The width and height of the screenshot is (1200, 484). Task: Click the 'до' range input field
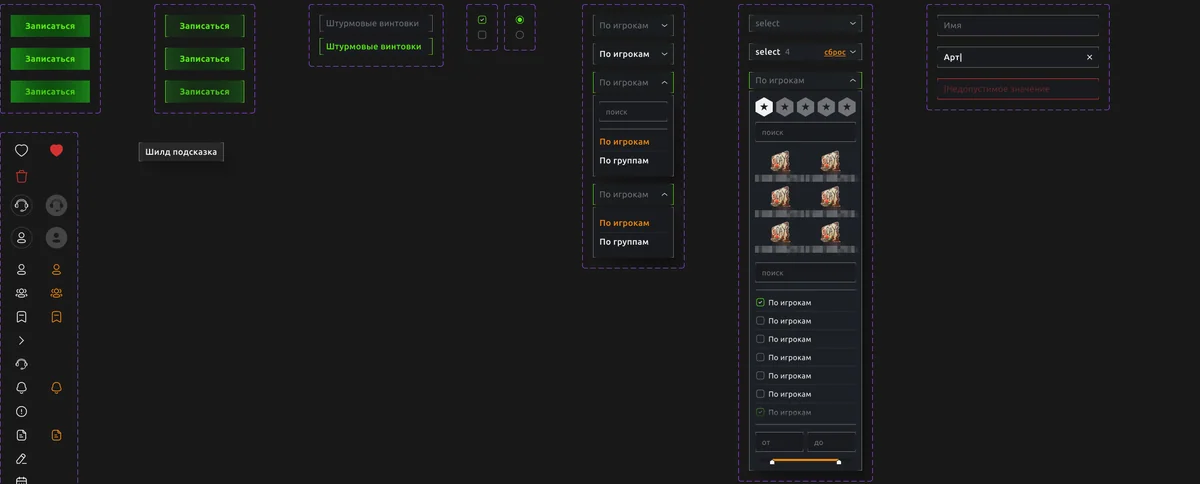[832, 442]
